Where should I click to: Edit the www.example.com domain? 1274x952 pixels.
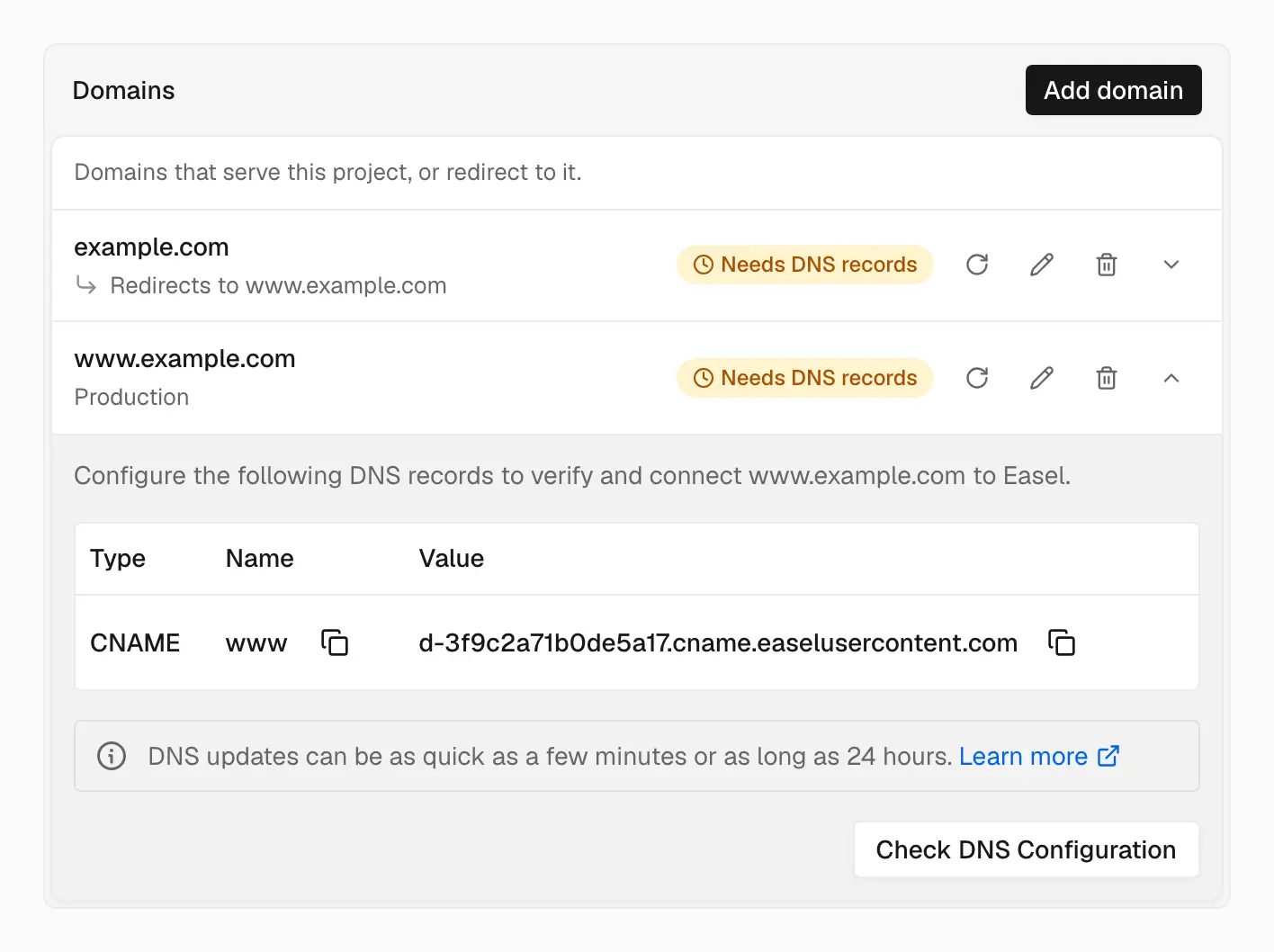[1042, 378]
